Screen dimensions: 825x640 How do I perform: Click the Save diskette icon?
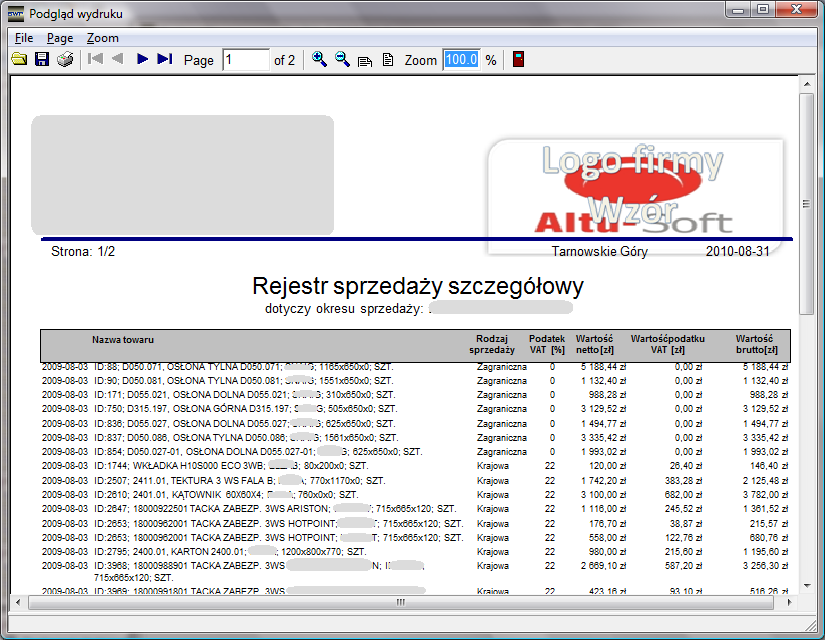[x=42, y=60]
